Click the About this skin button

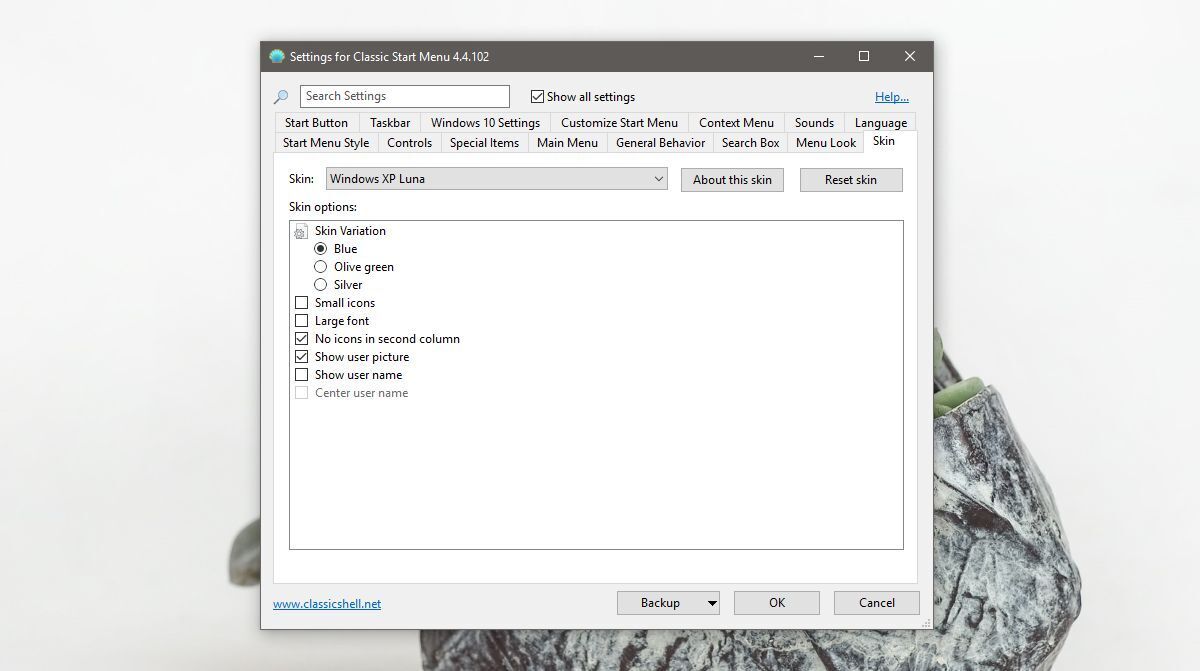[x=732, y=179]
